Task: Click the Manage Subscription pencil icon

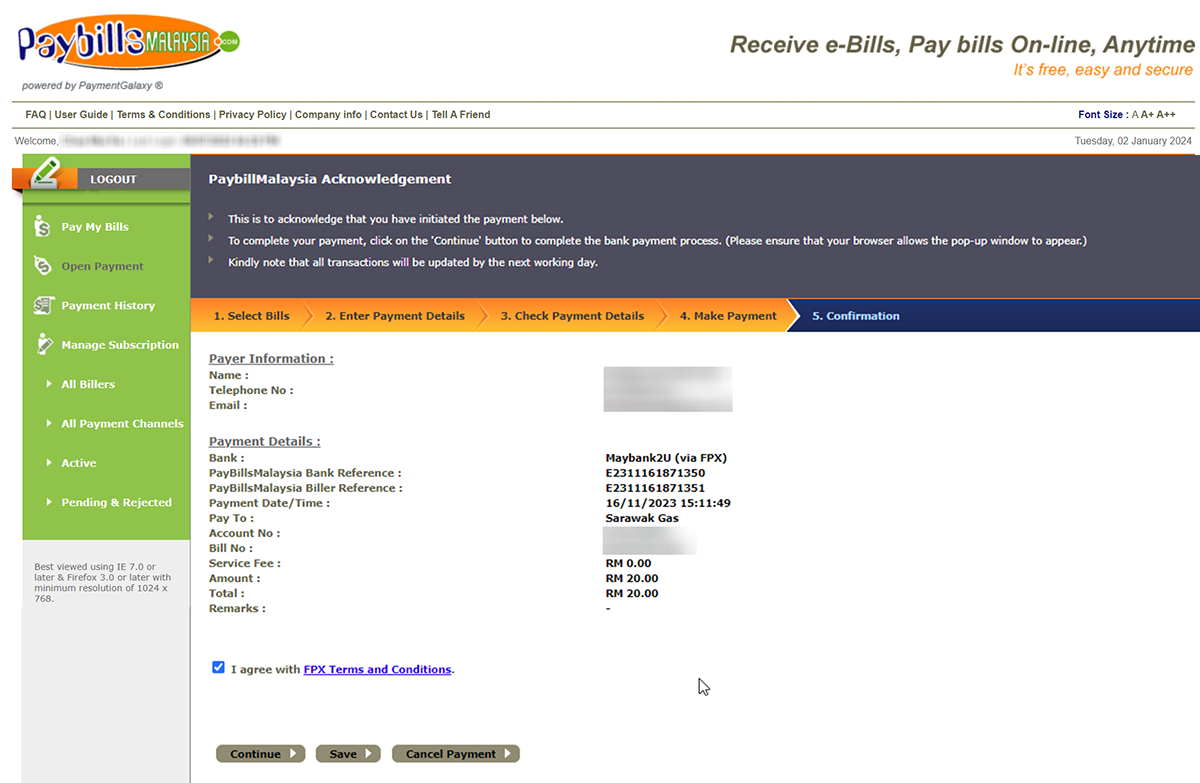Action: 44,344
